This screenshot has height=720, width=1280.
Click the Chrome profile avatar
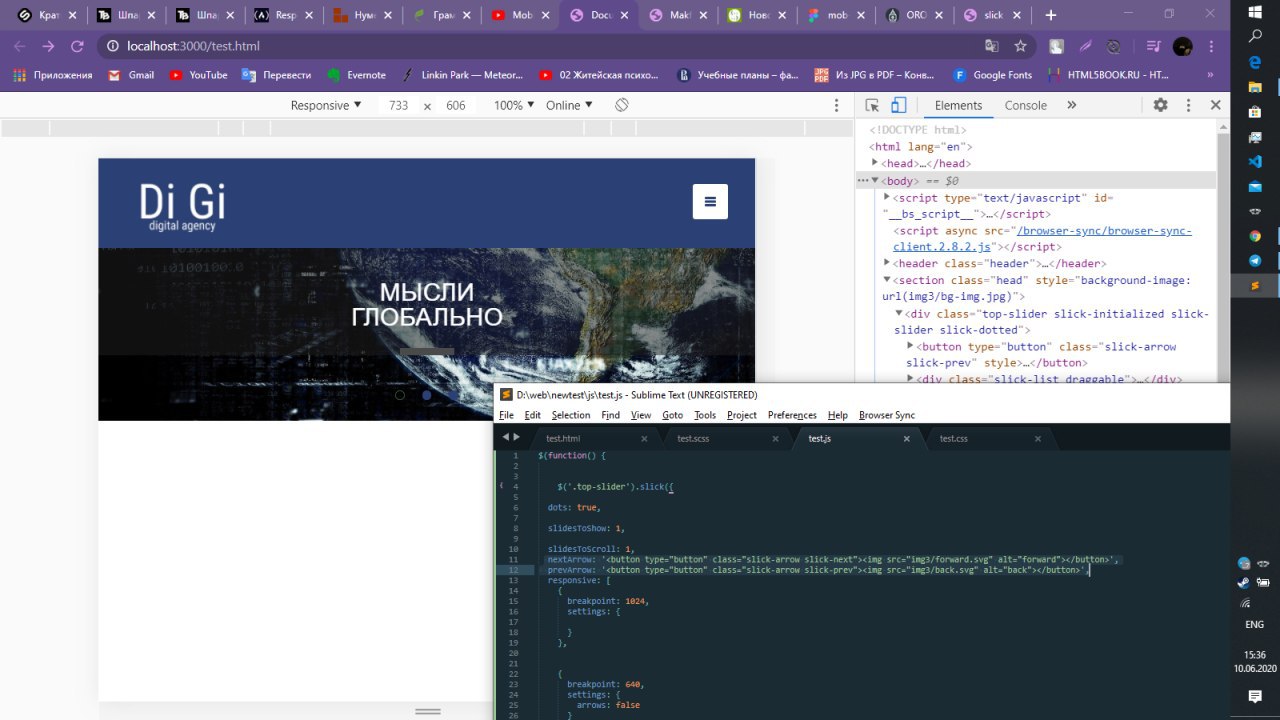pyautogui.click(x=1183, y=46)
